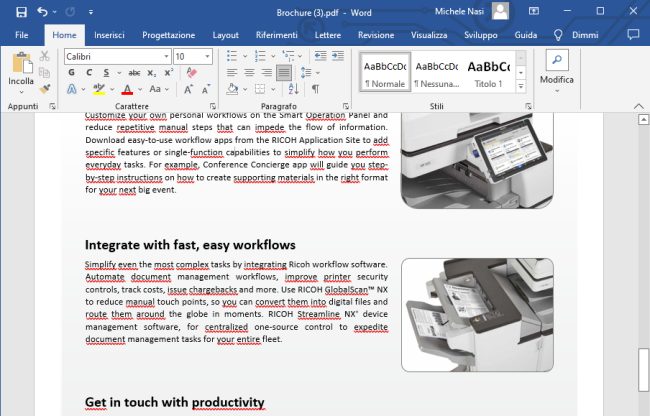This screenshot has height=416, width=650.
Task: Collapse the ribbon with the chevron
Action: [x=638, y=106]
